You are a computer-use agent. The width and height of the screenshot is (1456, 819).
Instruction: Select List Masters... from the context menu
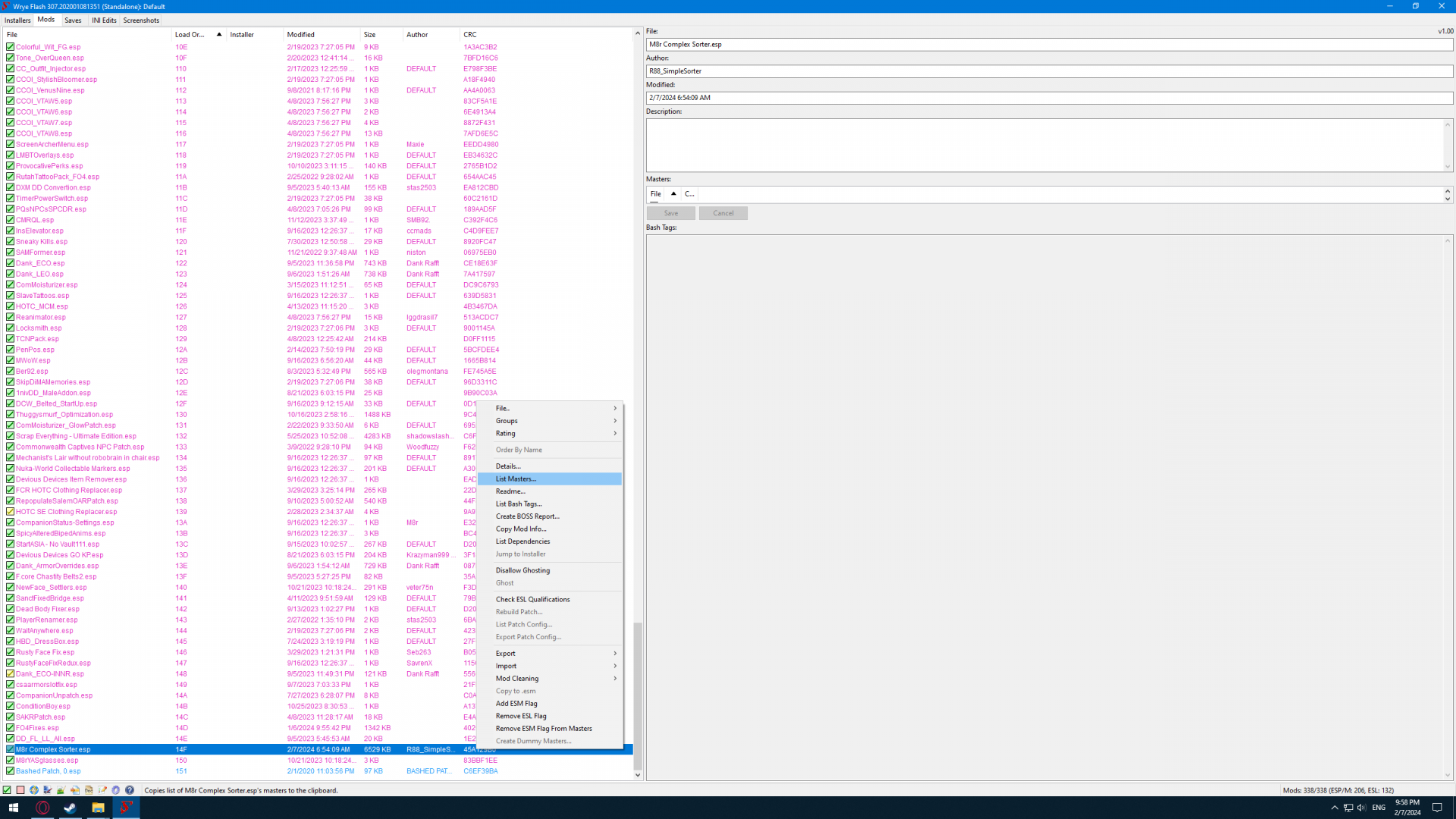tap(516, 479)
